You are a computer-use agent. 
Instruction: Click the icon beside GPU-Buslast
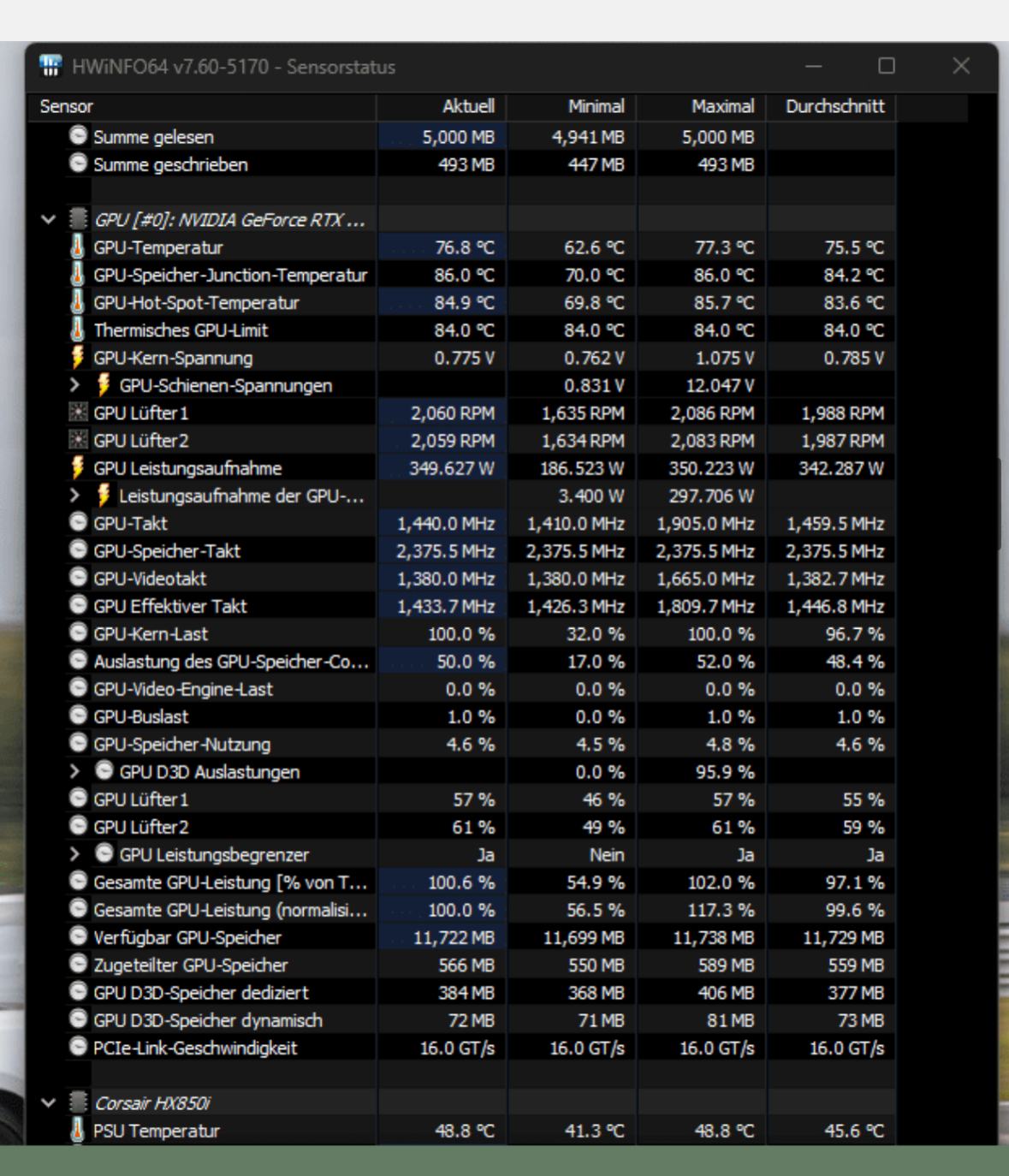click(x=78, y=716)
